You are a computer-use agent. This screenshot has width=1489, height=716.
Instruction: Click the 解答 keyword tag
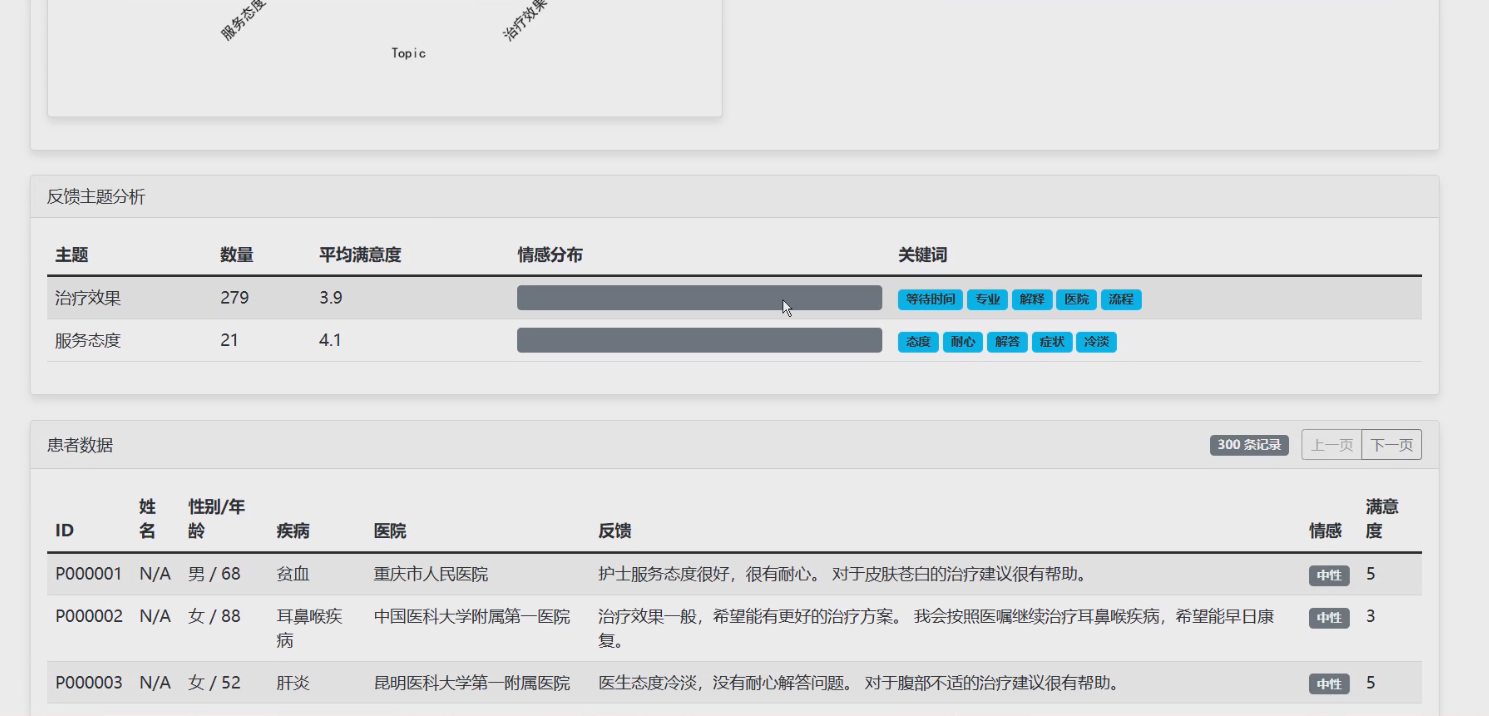coord(1007,342)
